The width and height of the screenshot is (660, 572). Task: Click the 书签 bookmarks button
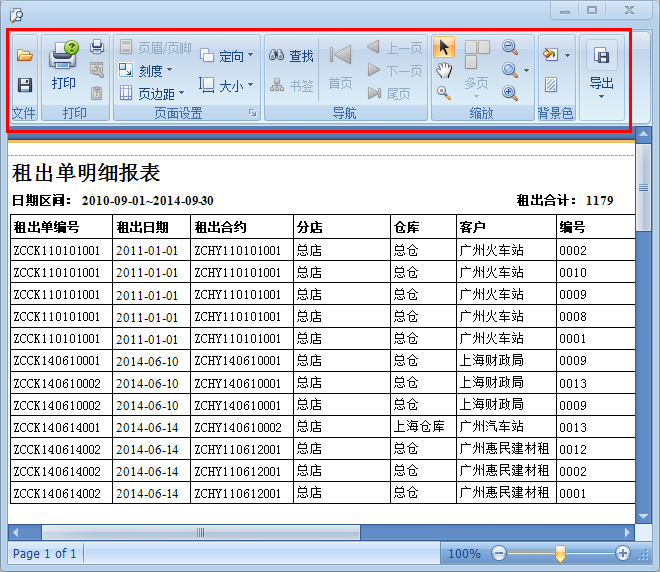291,85
